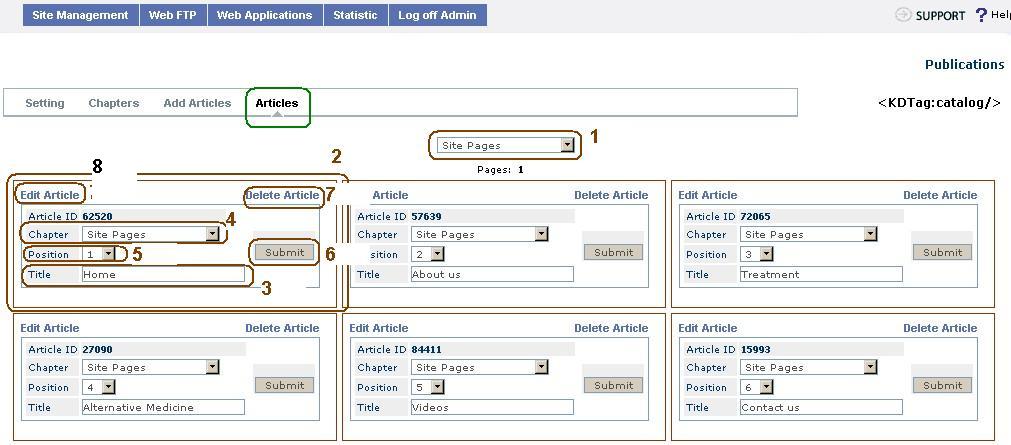Click the Help question mark icon
Image resolution: width=1011 pixels, height=445 pixels.
981,15
